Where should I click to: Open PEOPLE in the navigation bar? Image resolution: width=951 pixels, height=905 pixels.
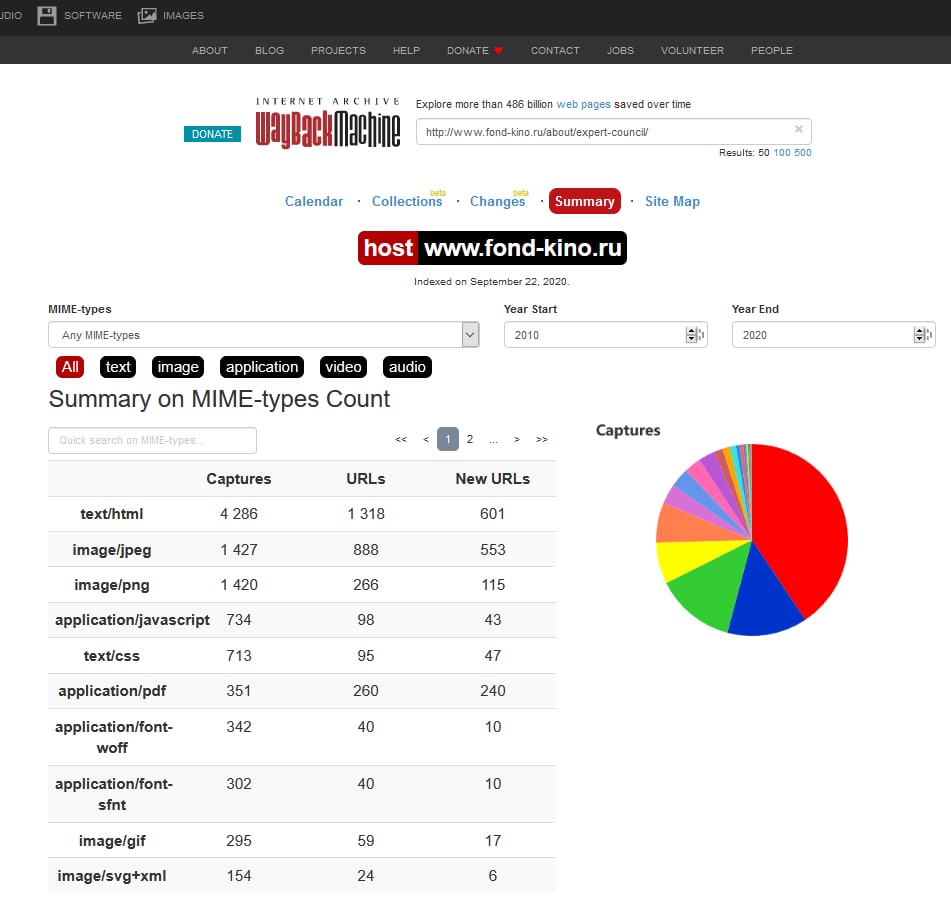(771, 50)
